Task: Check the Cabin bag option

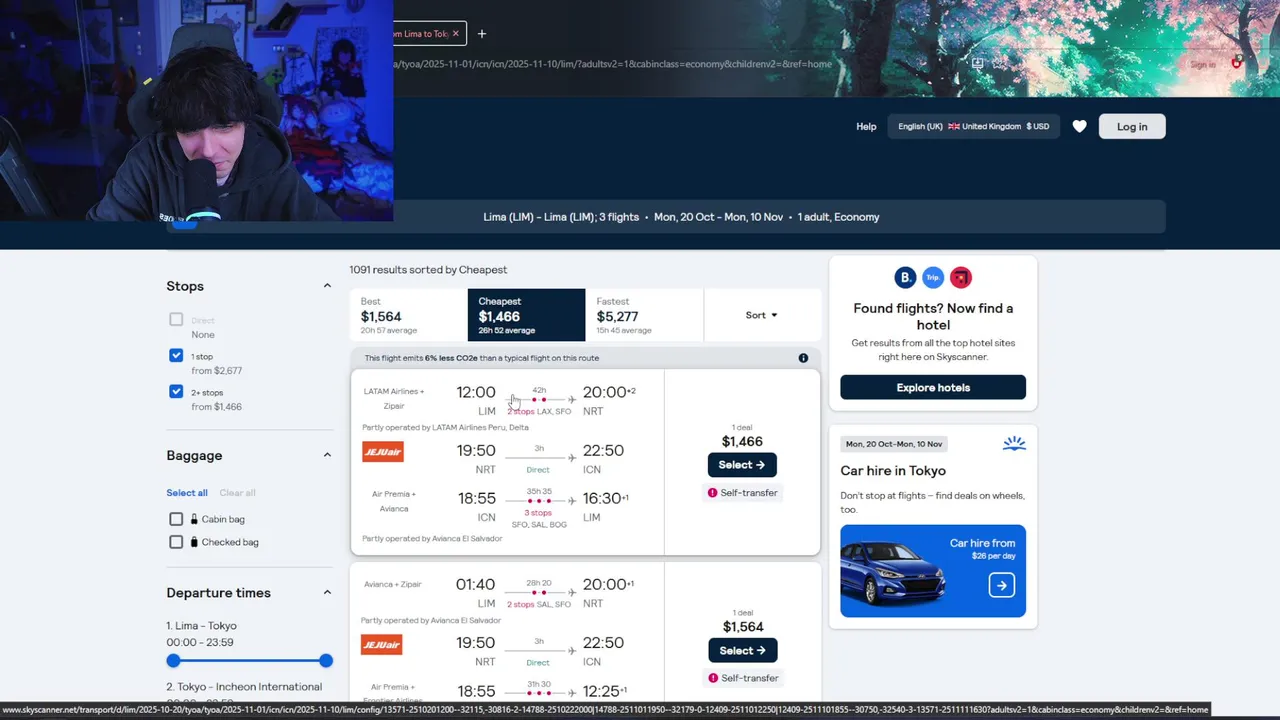Action: coord(176,519)
